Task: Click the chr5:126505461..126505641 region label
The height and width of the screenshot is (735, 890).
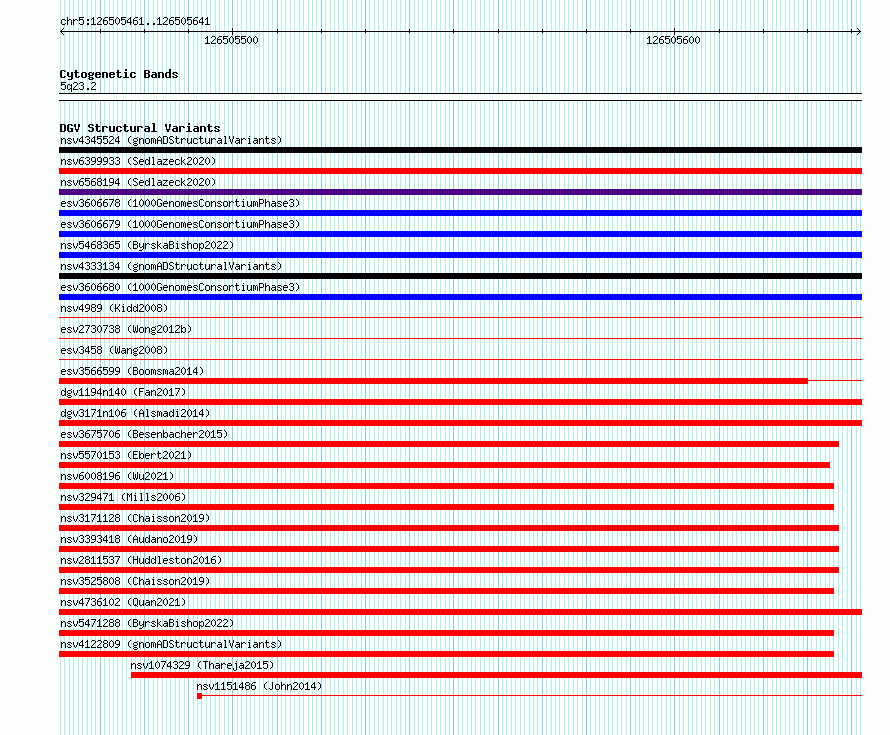Action: pos(135,21)
